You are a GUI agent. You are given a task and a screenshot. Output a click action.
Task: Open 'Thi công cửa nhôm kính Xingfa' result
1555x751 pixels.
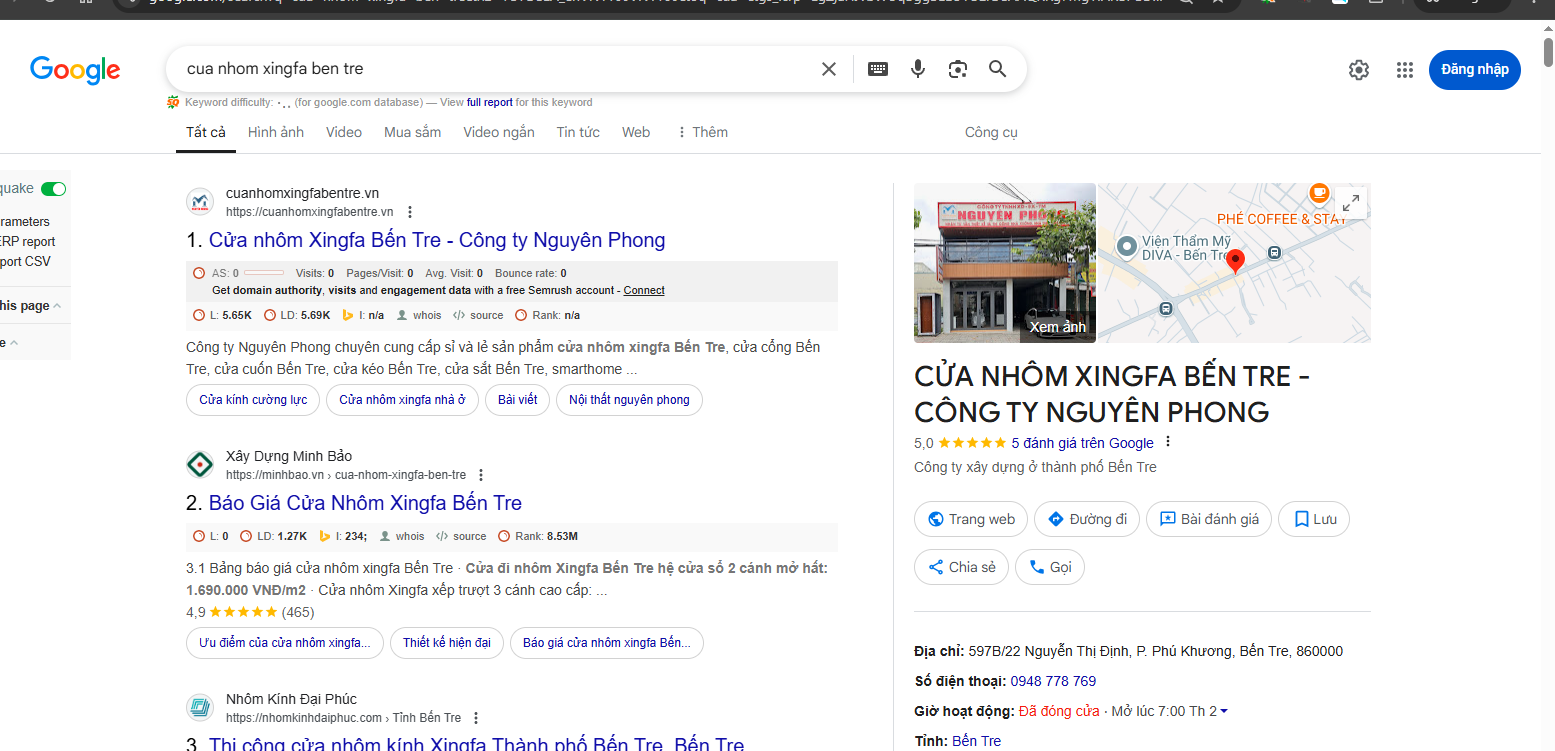476,744
